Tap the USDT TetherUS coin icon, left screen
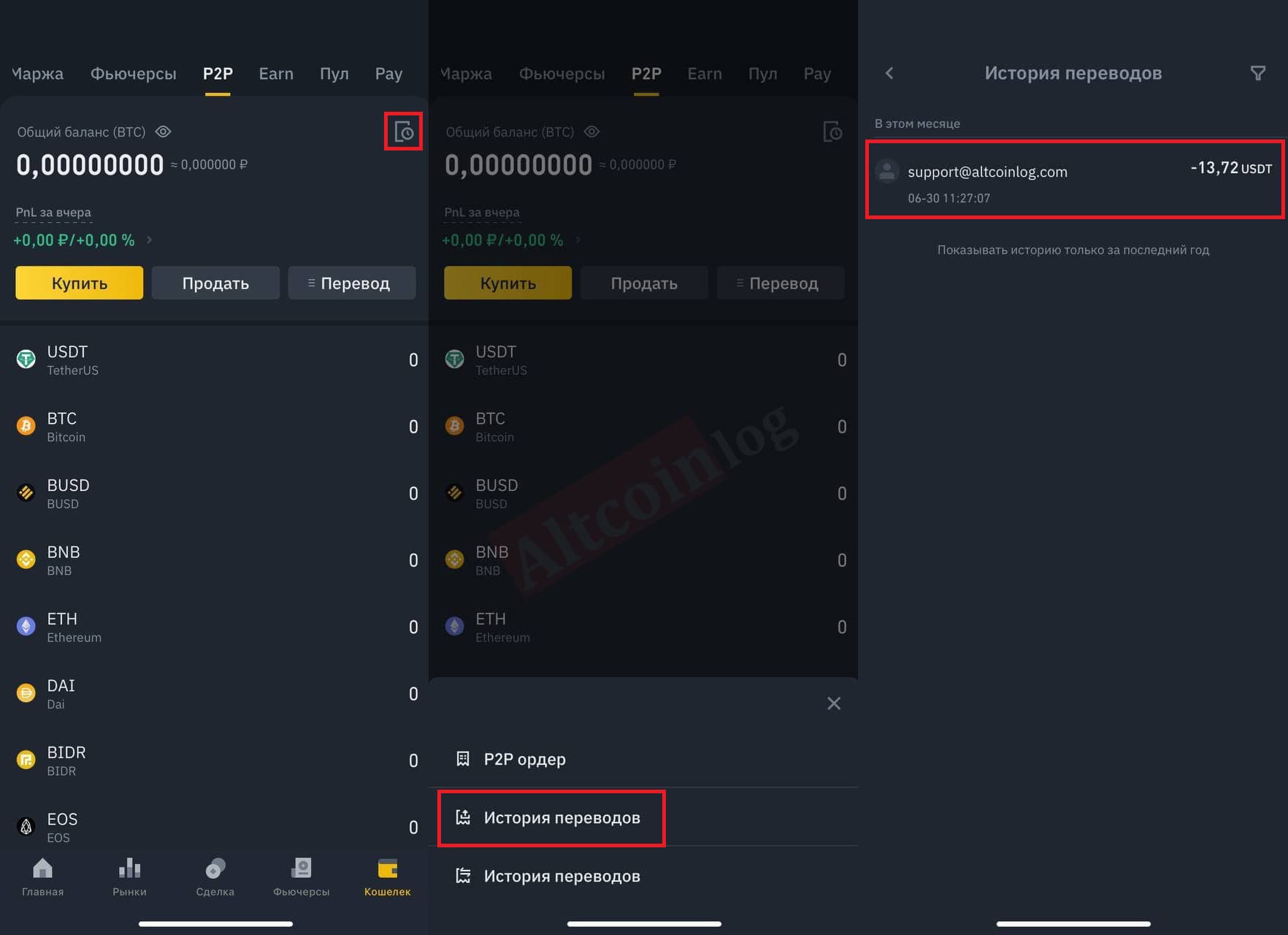This screenshot has width=1288, height=935. point(26,359)
